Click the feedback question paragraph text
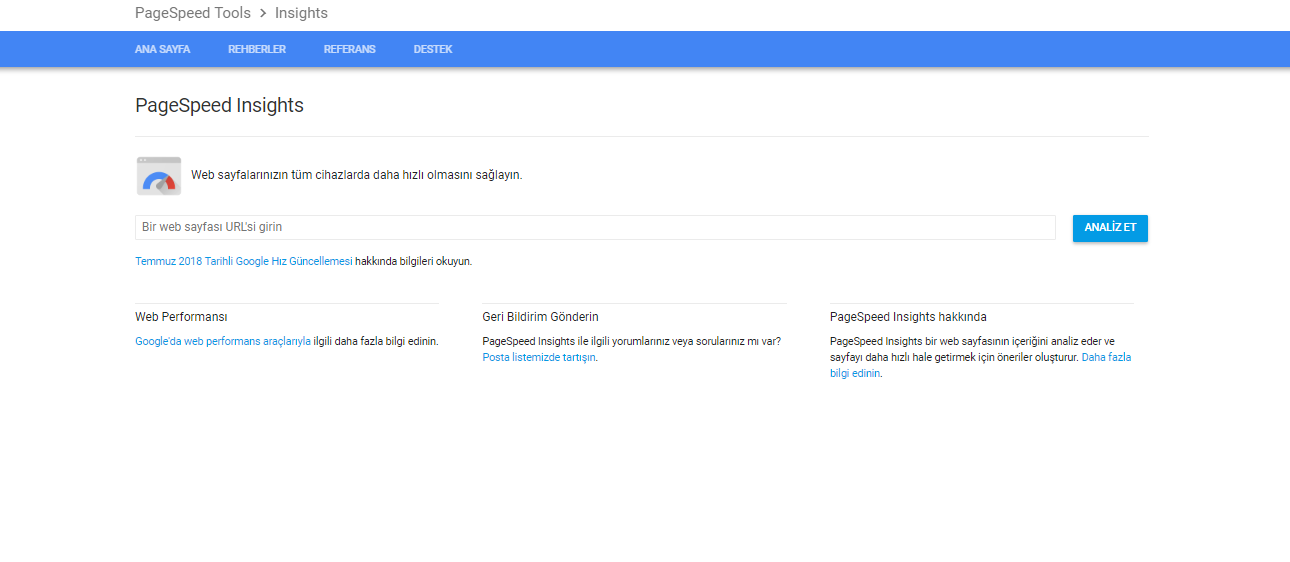Image resolution: width=1290 pixels, height=562 pixels. click(x=631, y=341)
